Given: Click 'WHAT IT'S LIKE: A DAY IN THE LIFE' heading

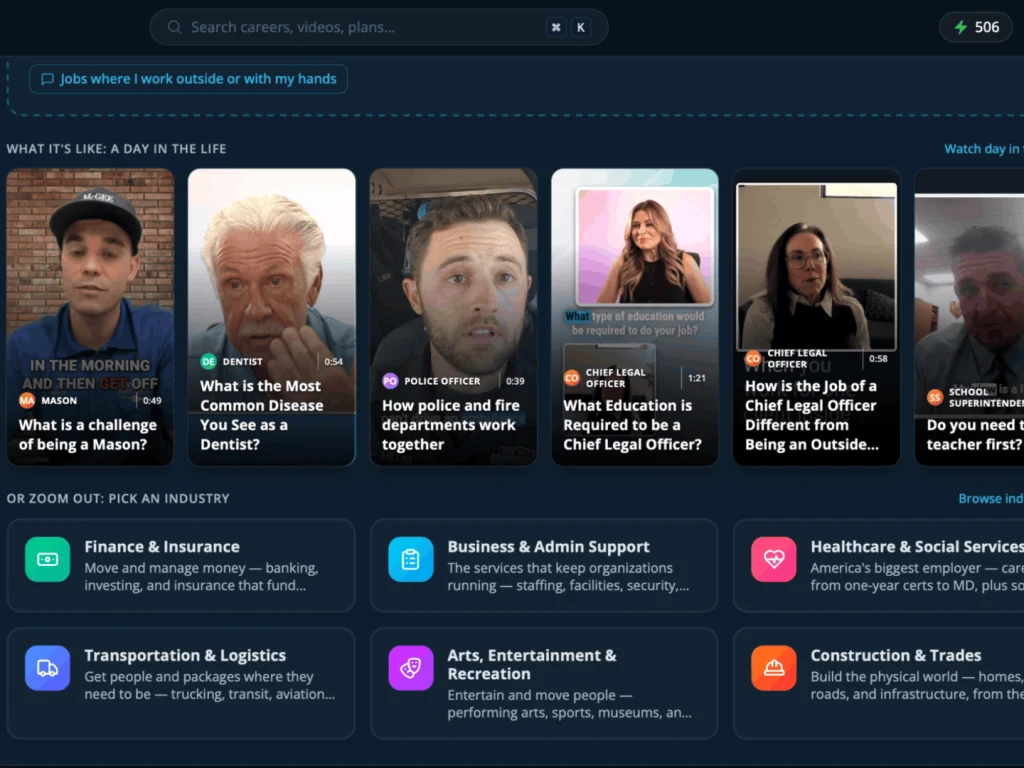Looking at the screenshot, I should [x=116, y=149].
